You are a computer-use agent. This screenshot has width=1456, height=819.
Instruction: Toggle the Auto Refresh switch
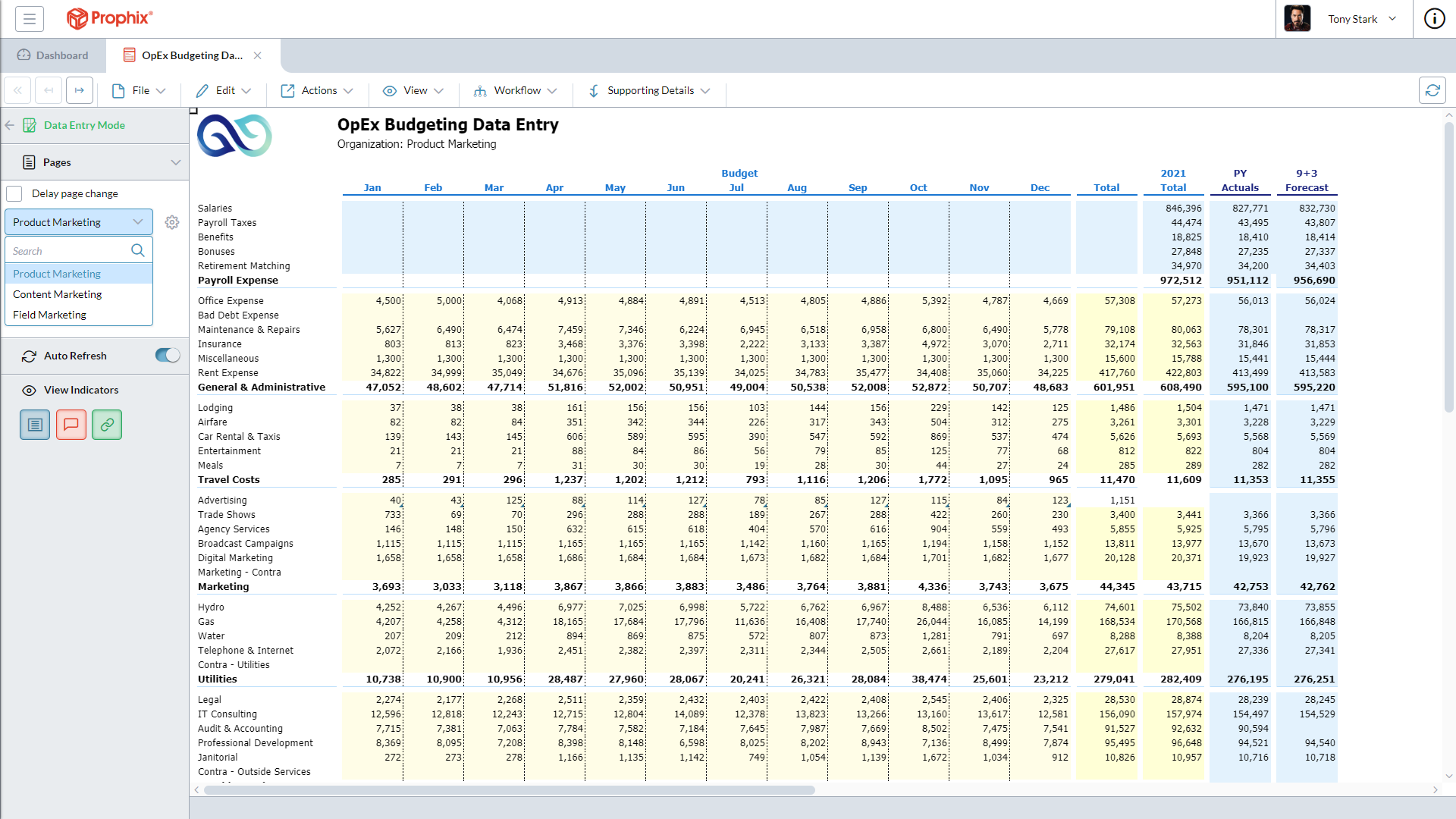pyautogui.click(x=165, y=355)
